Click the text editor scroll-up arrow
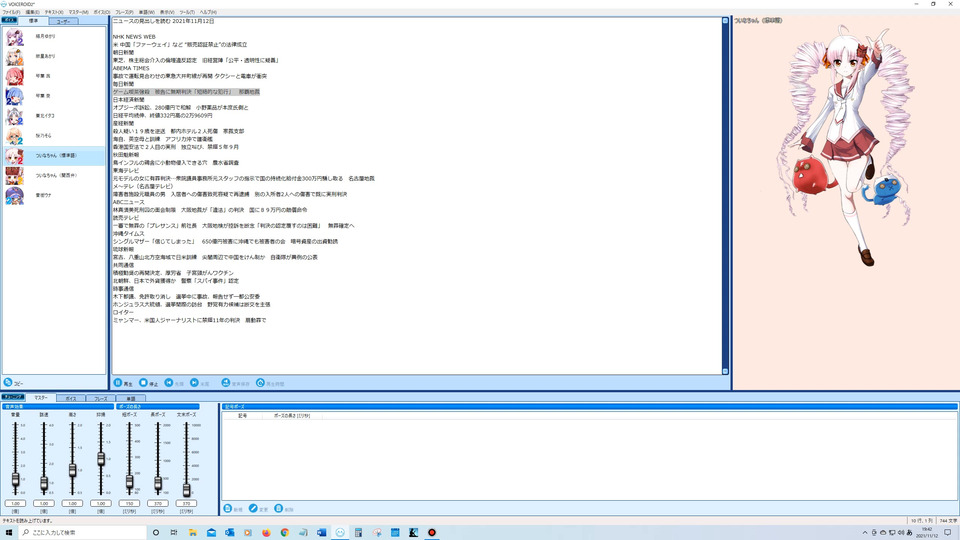Image resolution: width=960 pixels, height=540 pixels. (725, 21)
